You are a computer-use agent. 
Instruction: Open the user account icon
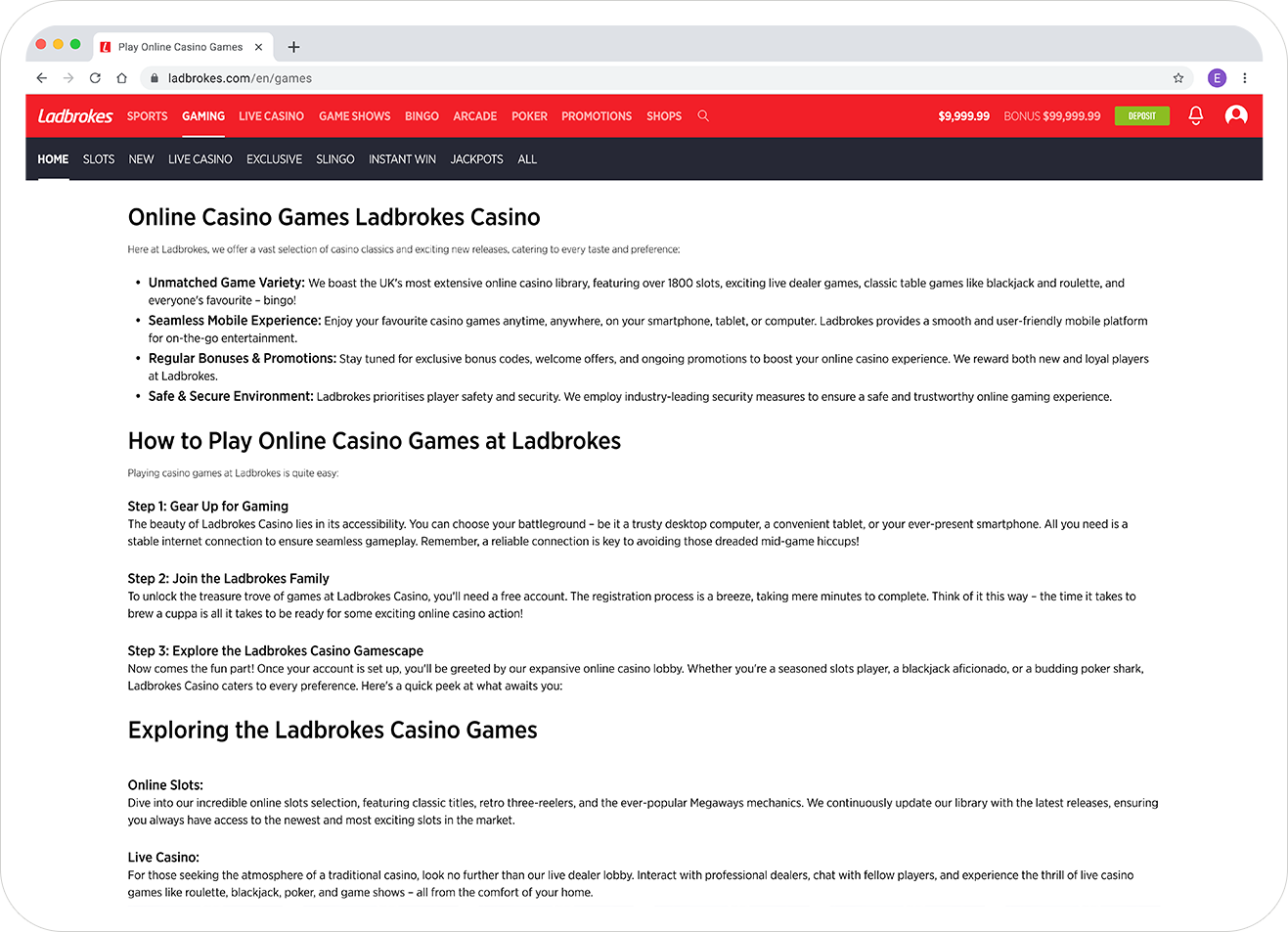coord(1236,115)
